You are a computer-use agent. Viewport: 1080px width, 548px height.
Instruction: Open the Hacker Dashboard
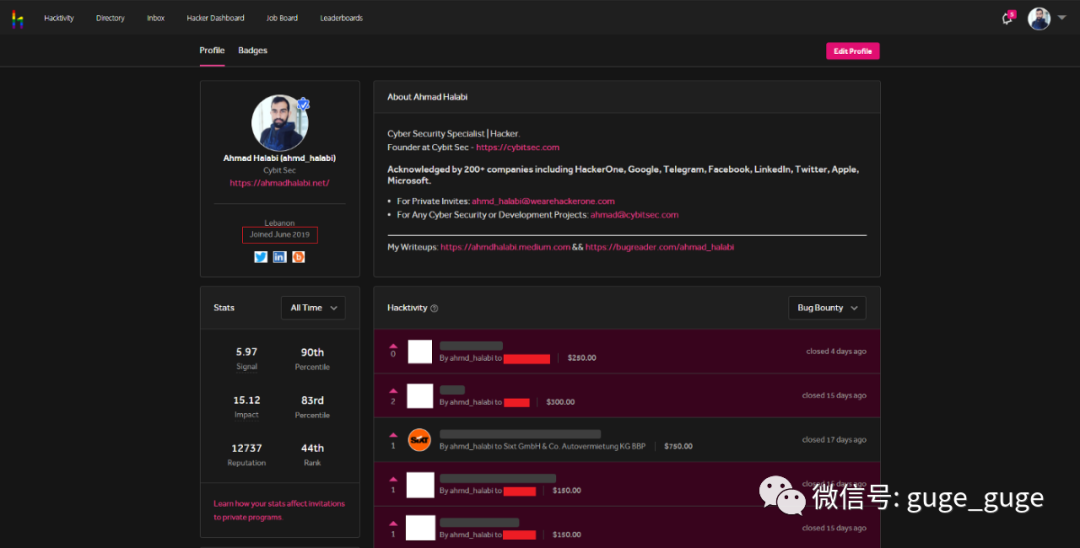[216, 18]
